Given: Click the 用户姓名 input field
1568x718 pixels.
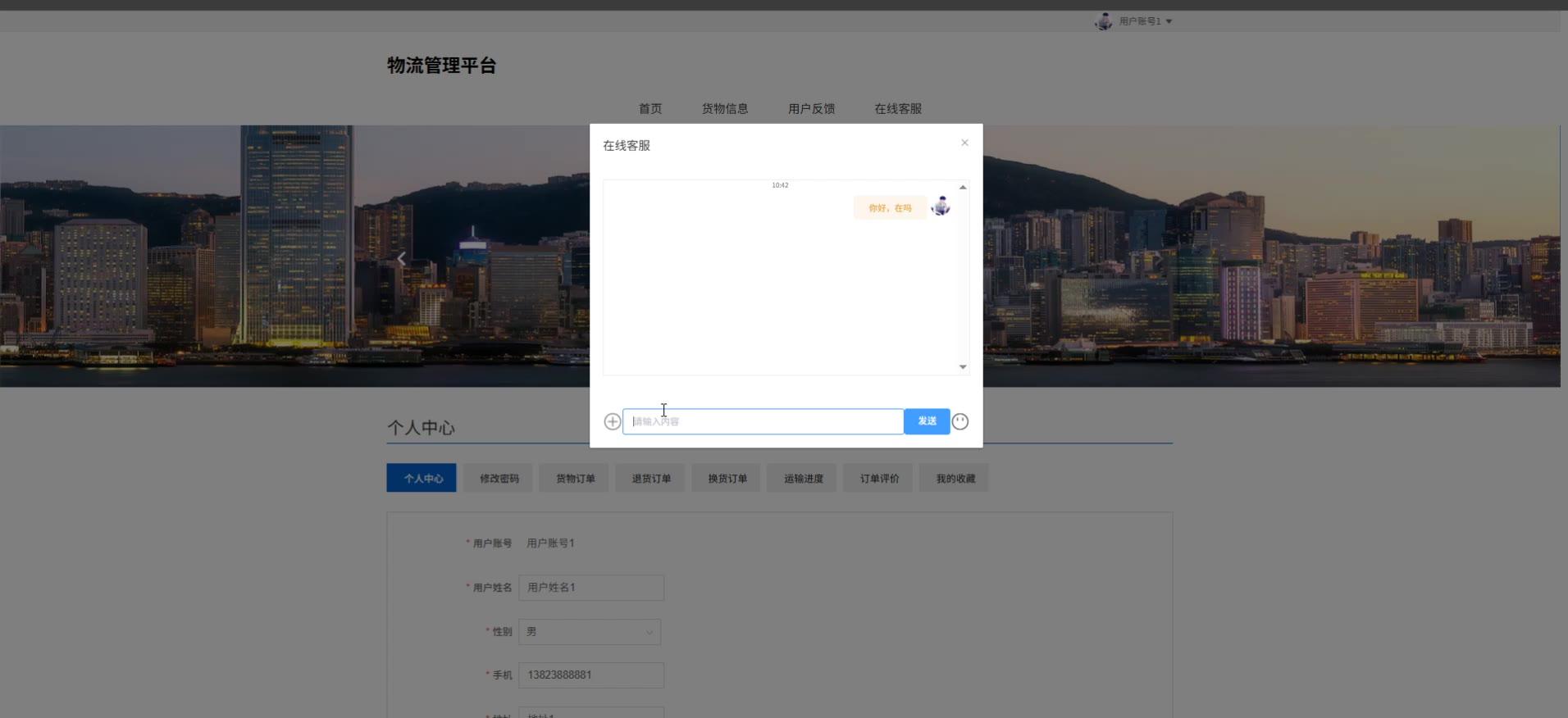Looking at the screenshot, I should point(591,588).
